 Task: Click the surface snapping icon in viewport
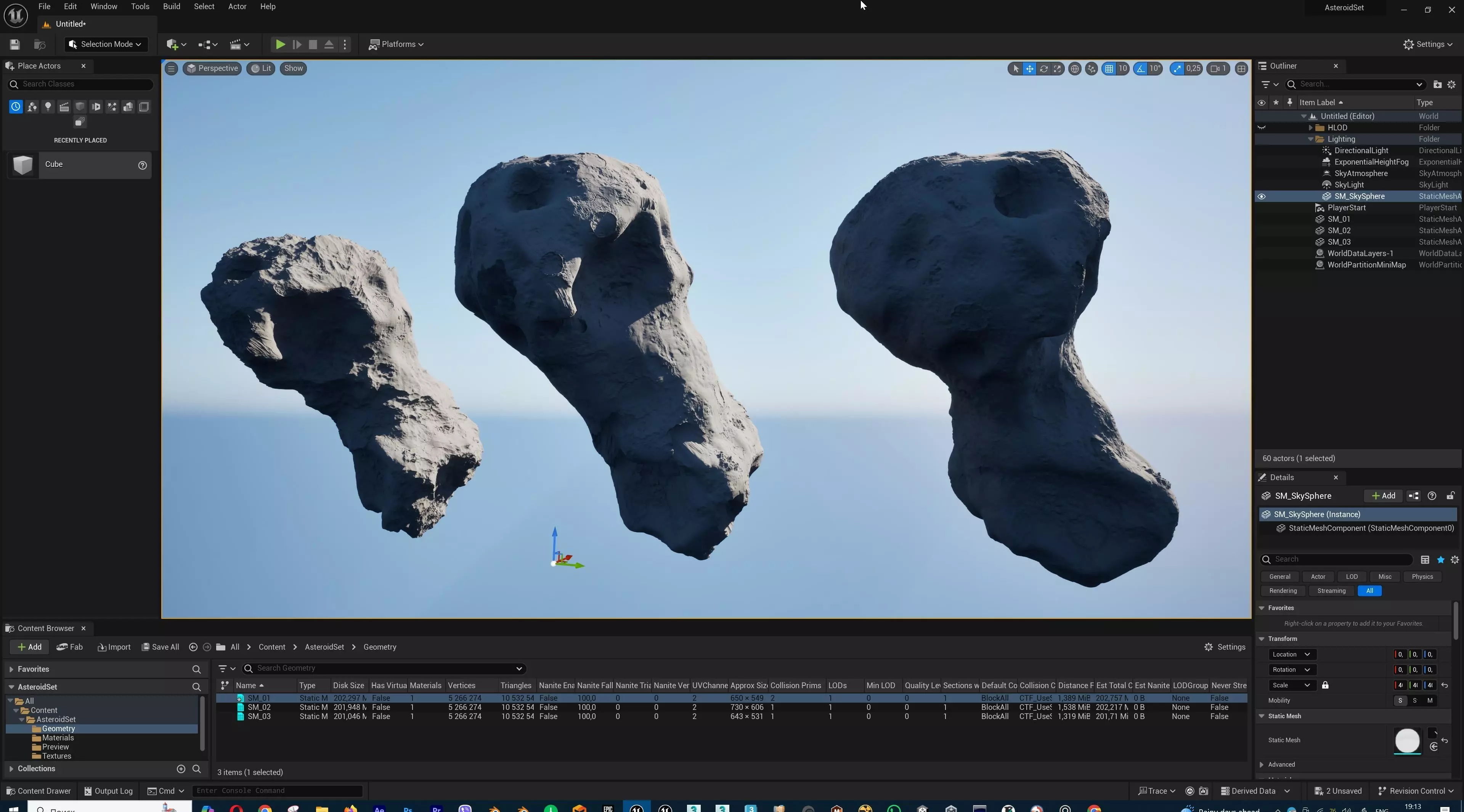point(1091,69)
